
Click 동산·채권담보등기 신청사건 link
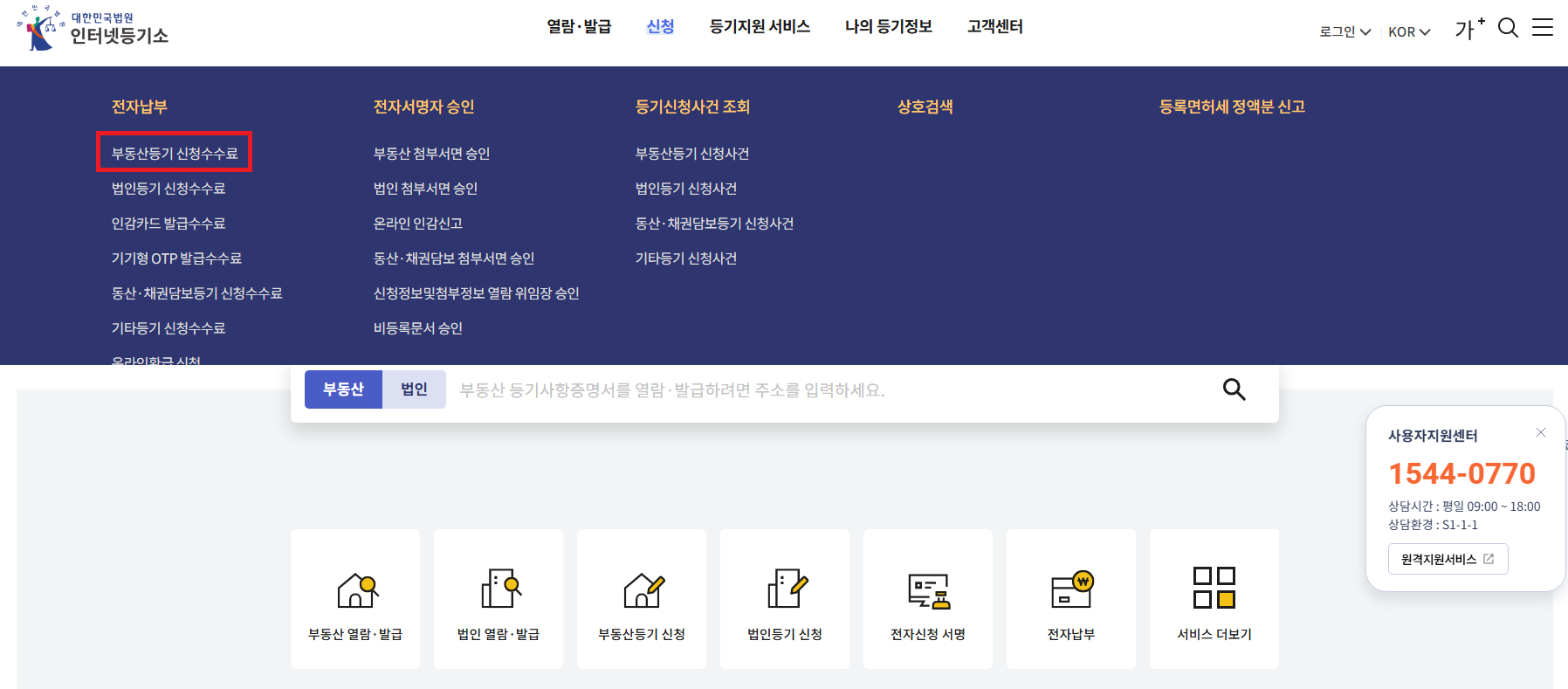tap(714, 224)
